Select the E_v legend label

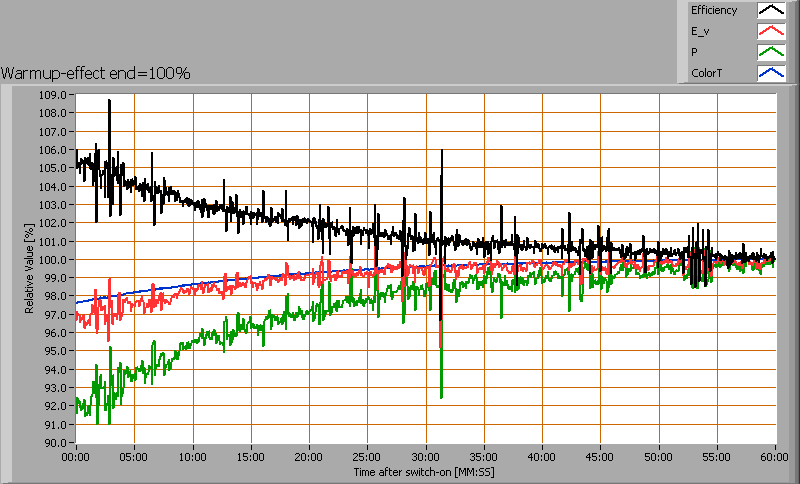[x=700, y=32]
